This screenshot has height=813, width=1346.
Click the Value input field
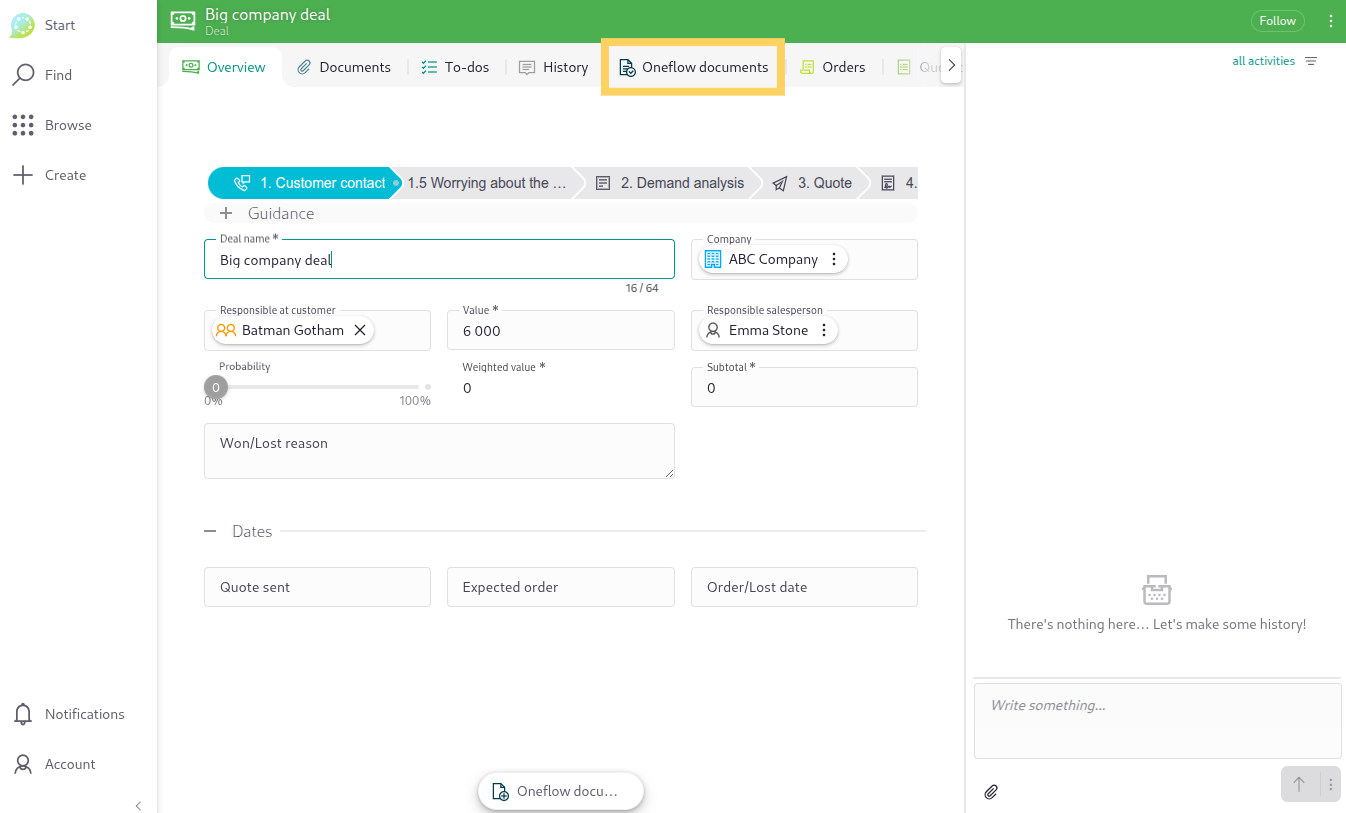click(x=561, y=330)
